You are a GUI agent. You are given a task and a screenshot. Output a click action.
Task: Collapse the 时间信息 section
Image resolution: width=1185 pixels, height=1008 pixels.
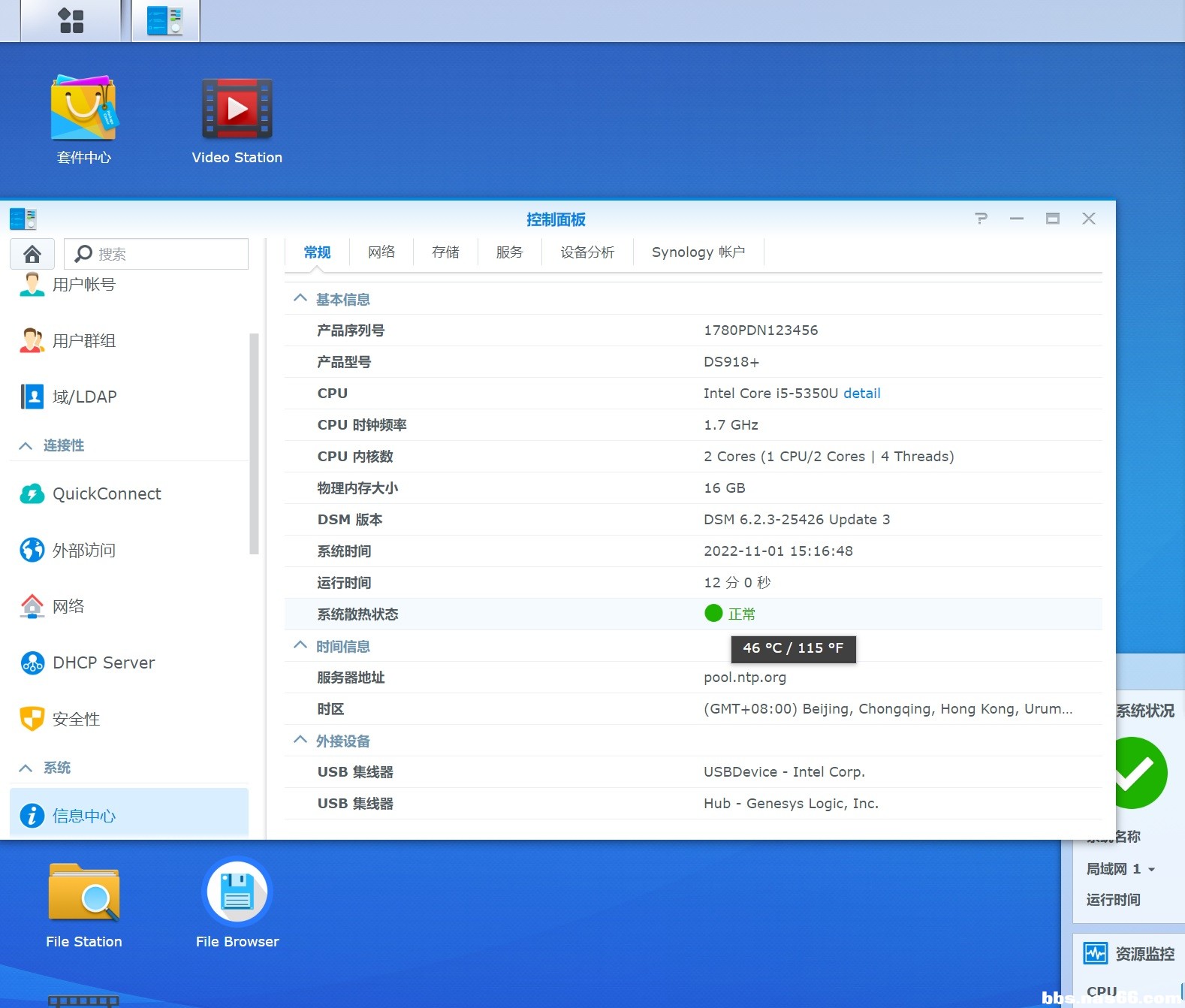point(300,645)
